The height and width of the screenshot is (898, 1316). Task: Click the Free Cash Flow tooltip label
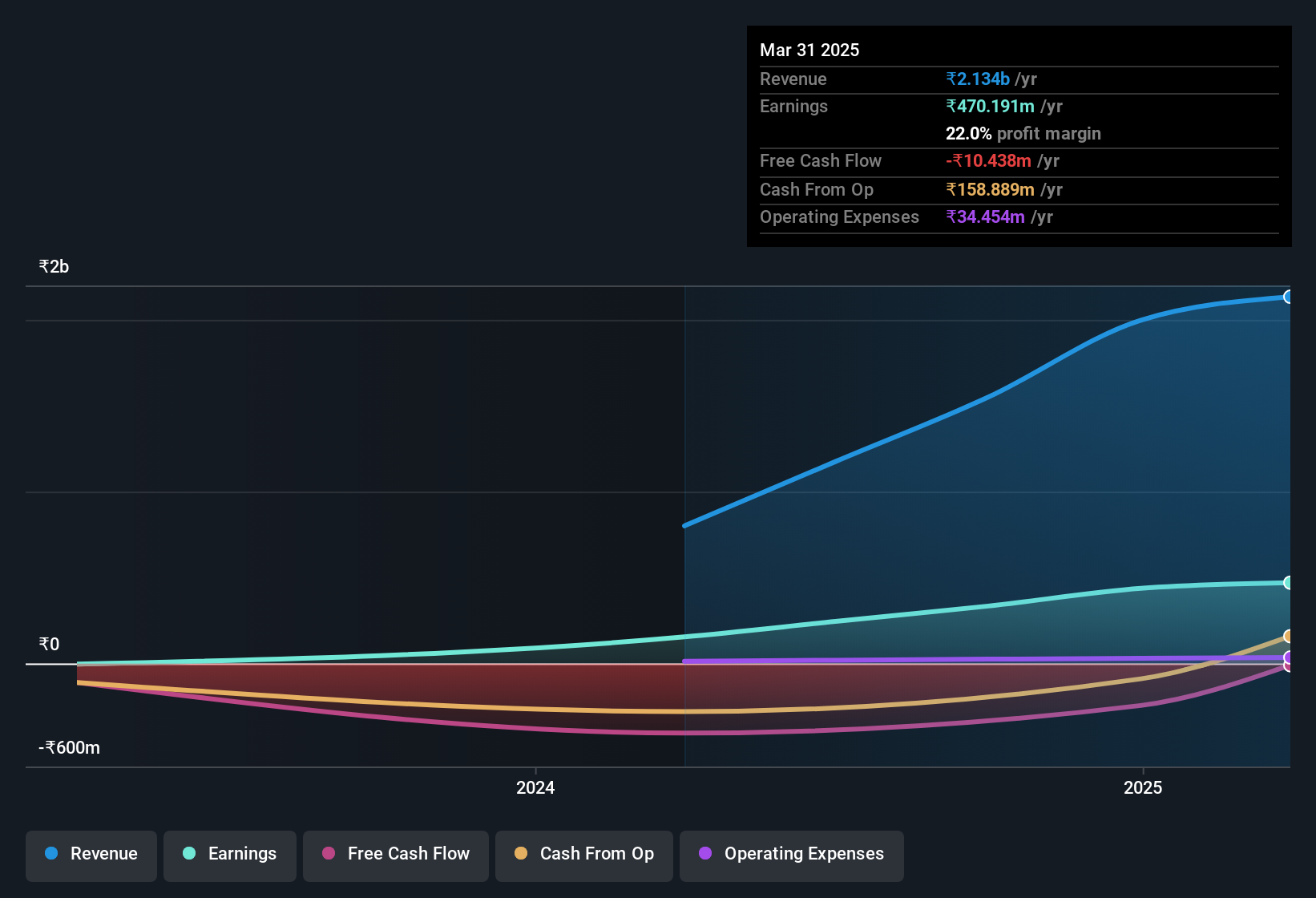(821, 161)
